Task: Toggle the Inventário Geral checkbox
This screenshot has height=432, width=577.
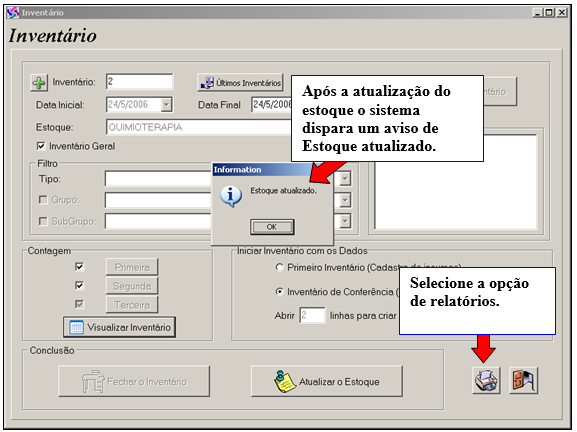Action: coord(41,146)
